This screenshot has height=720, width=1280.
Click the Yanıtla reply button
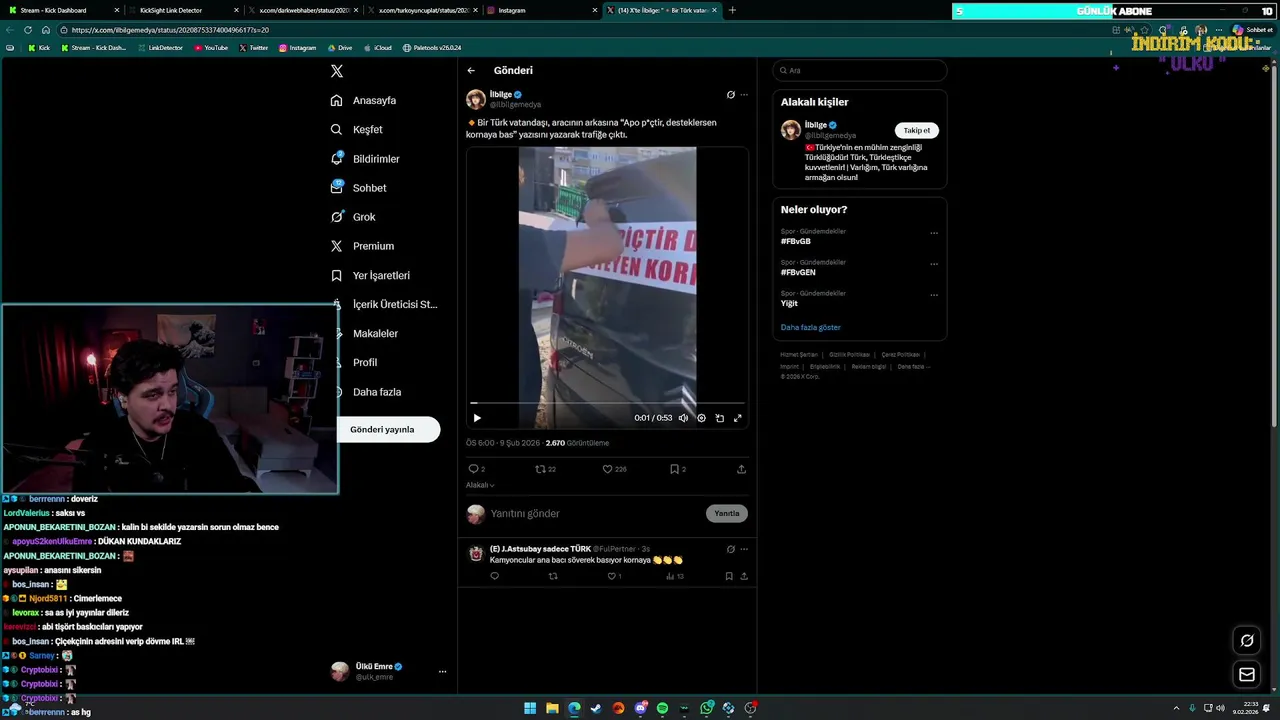click(727, 514)
